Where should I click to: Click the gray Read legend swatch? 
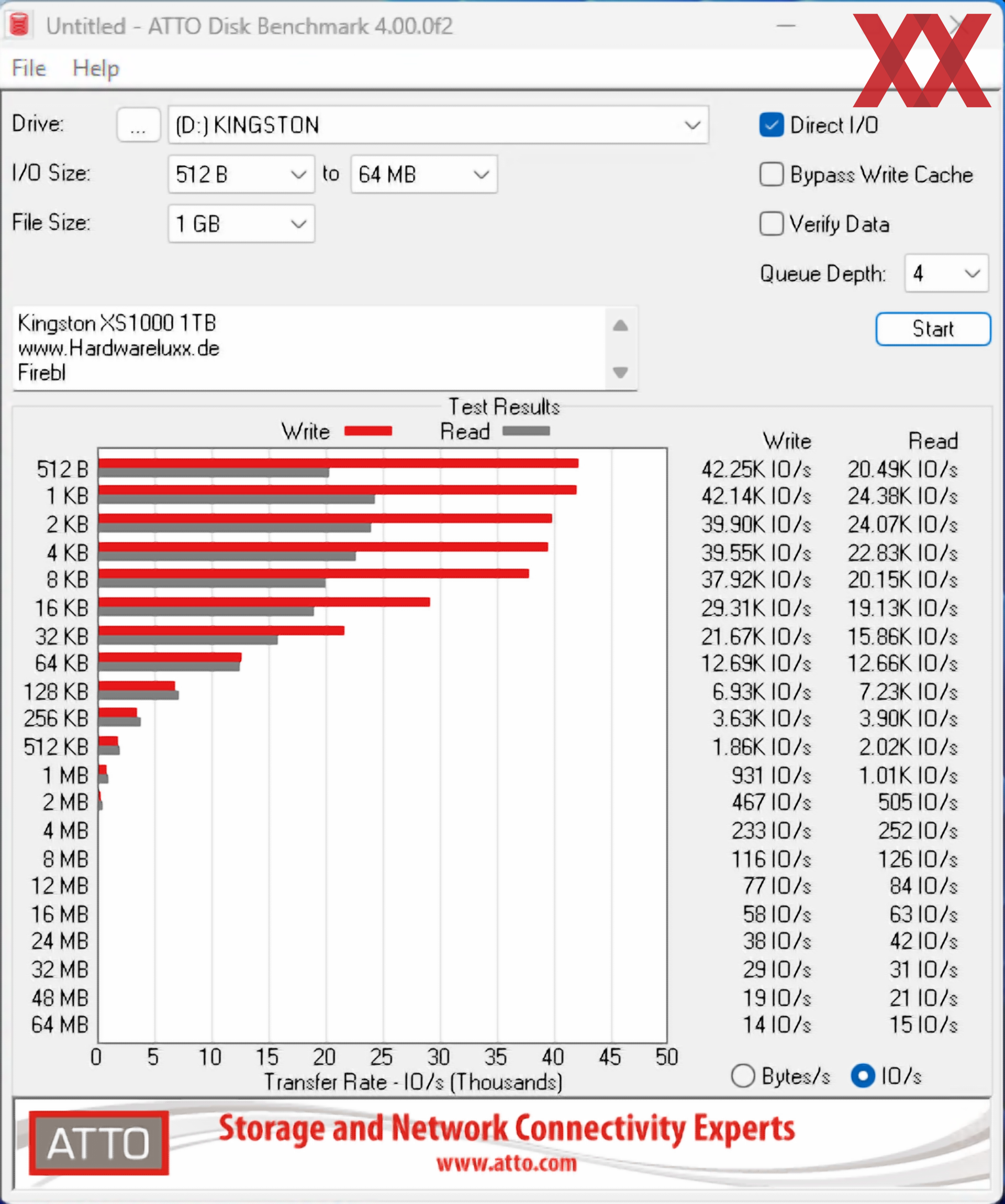(526, 431)
